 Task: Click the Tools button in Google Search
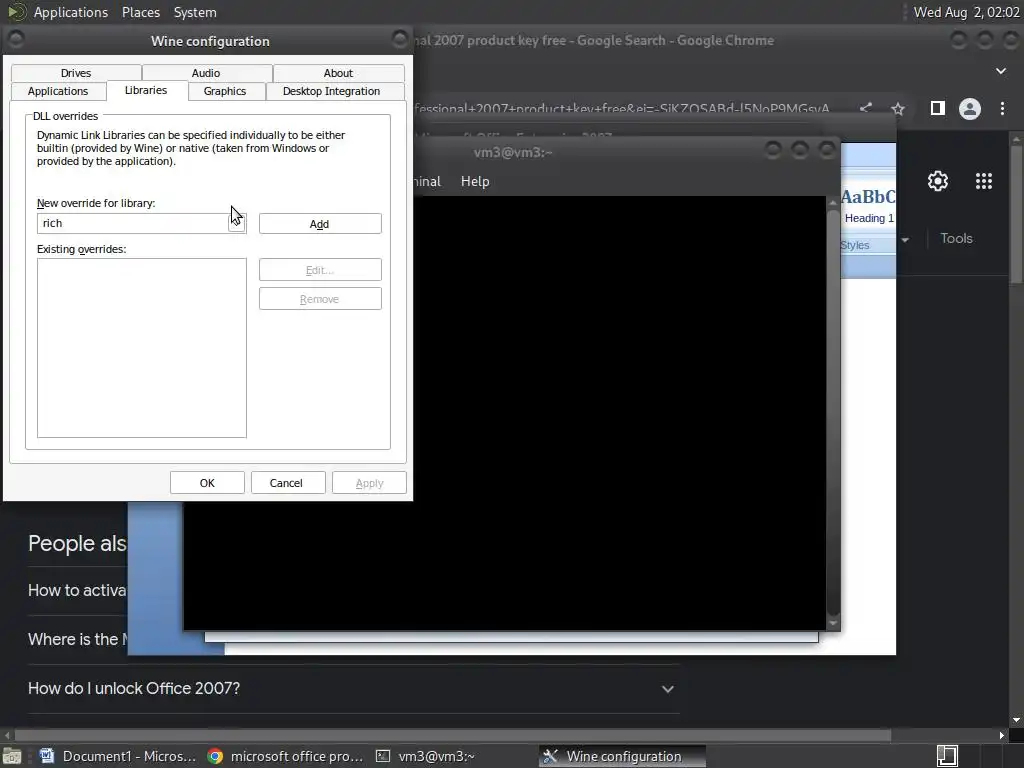(956, 238)
